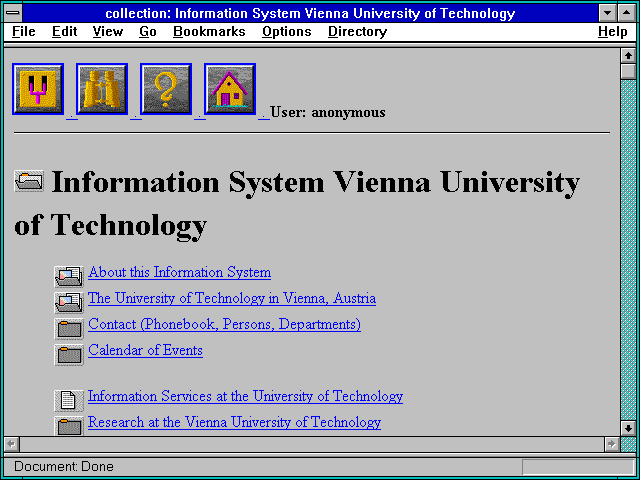Click document icon beside Information Services
Image resolution: width=640 pixels, height=480 pixels.
(x=69, y=400)
